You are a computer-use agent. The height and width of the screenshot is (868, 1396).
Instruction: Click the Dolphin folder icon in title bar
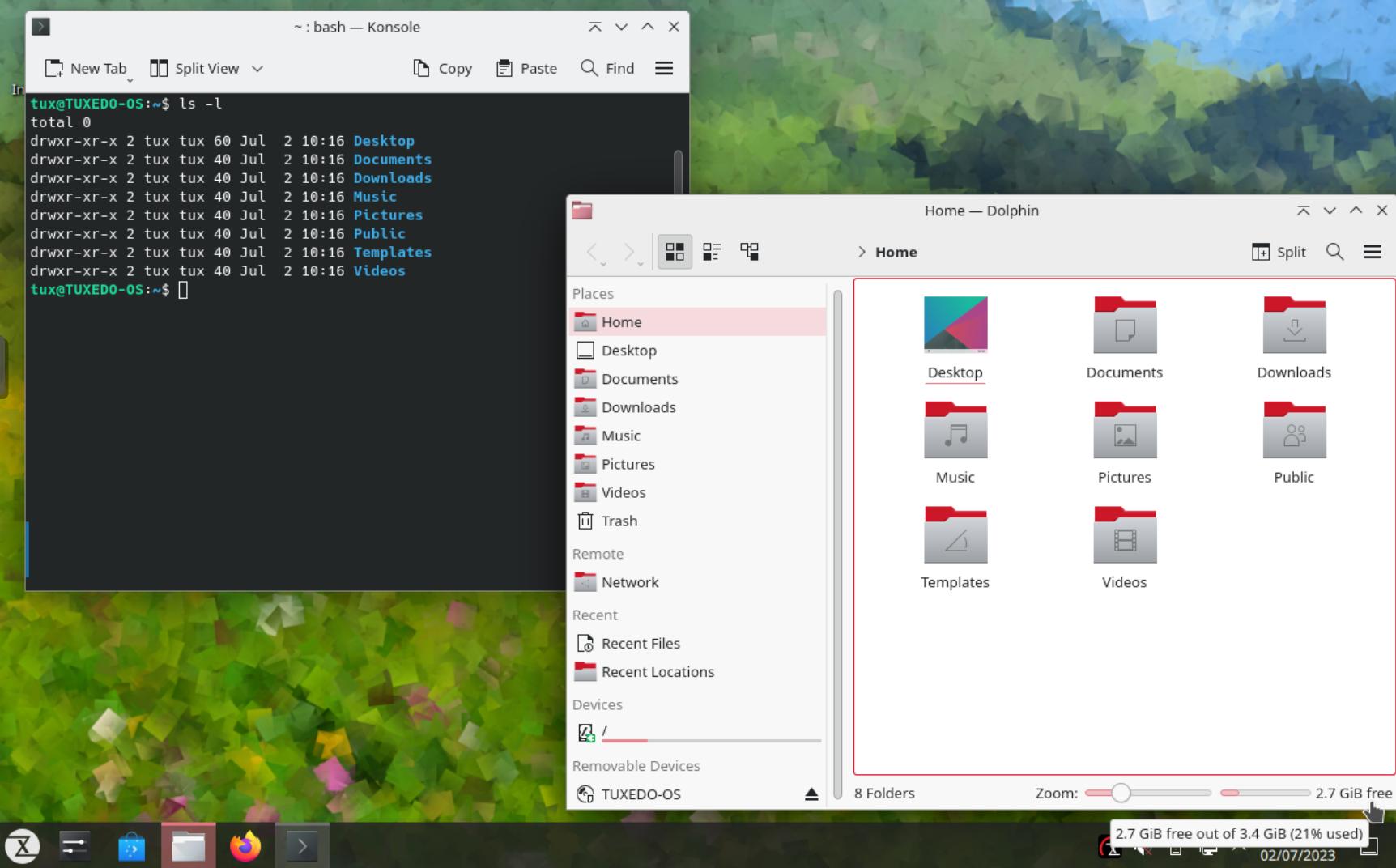(x=582, y=211)
